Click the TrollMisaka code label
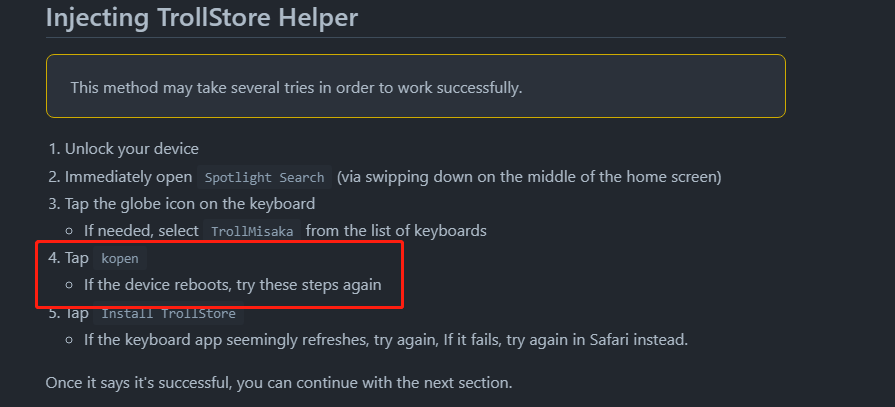 [252, 231]
